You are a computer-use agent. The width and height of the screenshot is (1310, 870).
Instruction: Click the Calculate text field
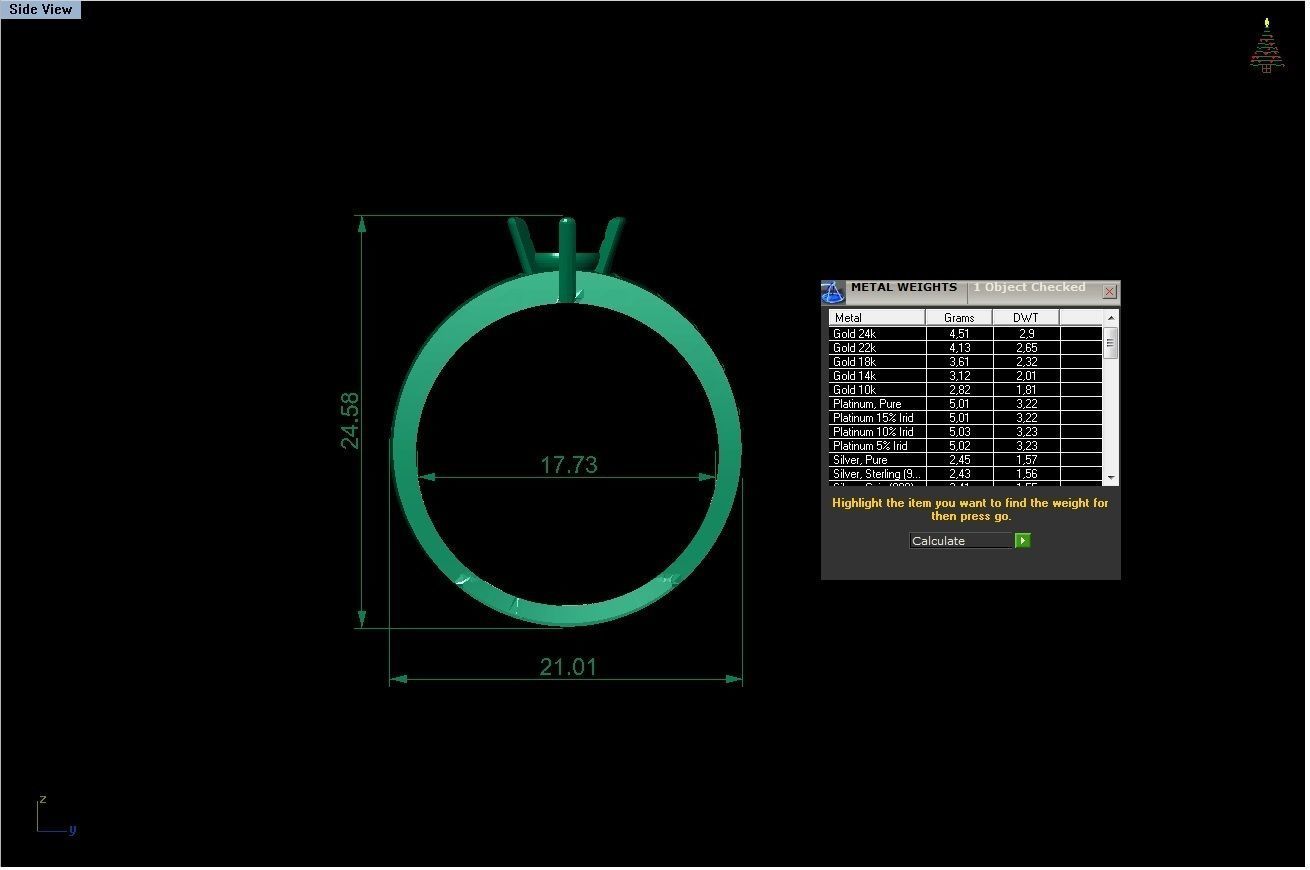(x=962, y=541)
